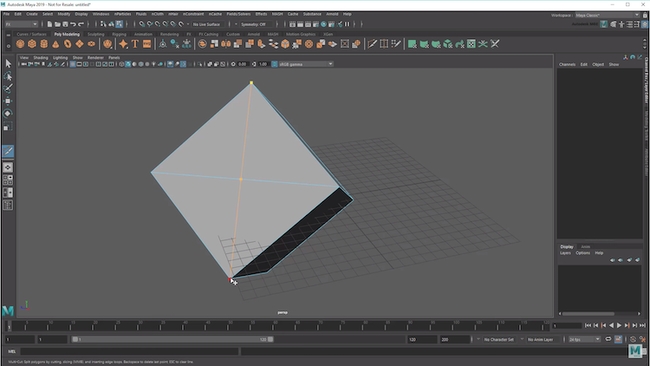Choose the Select tool in the toolbox

[x=8, y=63]
